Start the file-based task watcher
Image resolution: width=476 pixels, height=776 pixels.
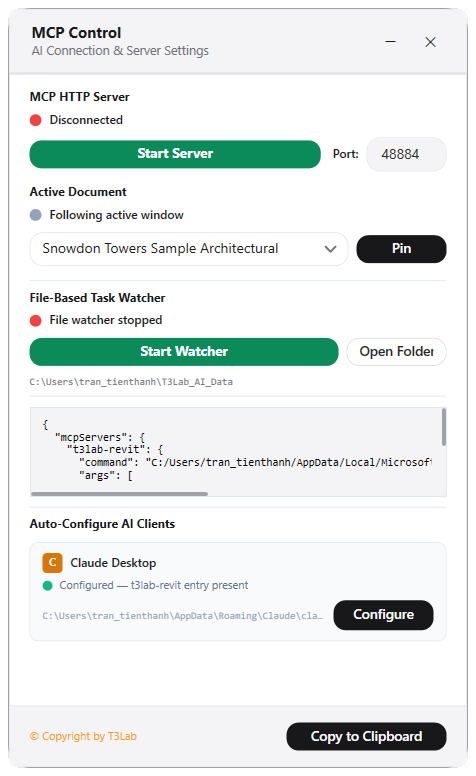(184, 352)
